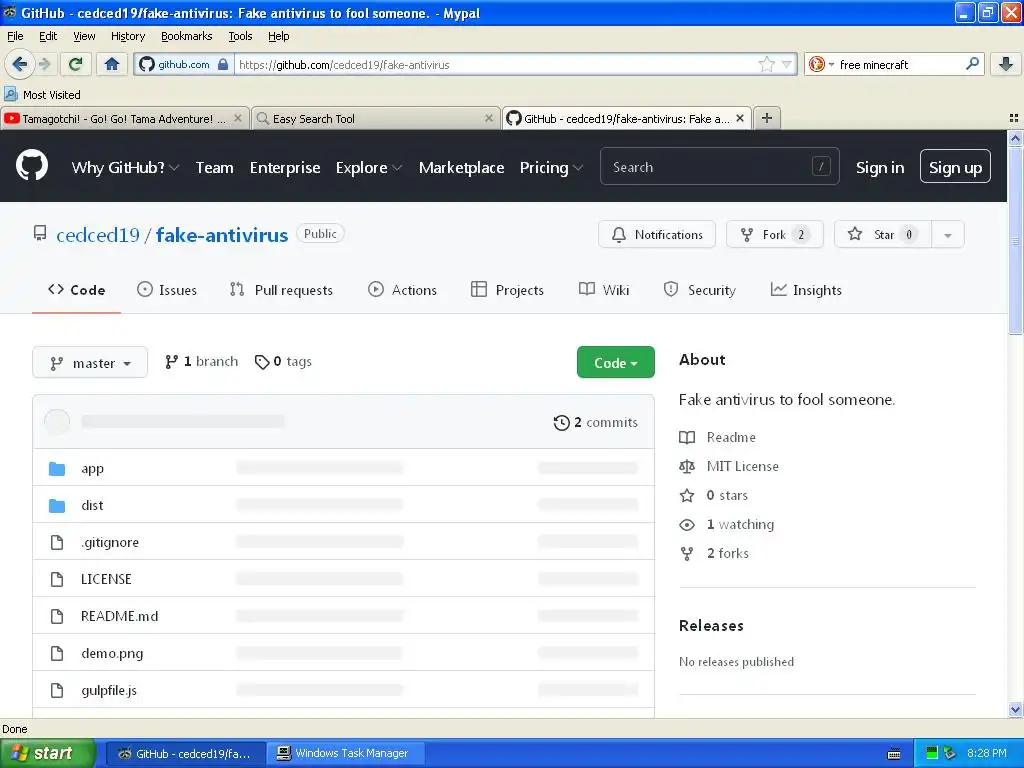Open the Security tab
Screen dimensions: 1024x768
(699, 290)
